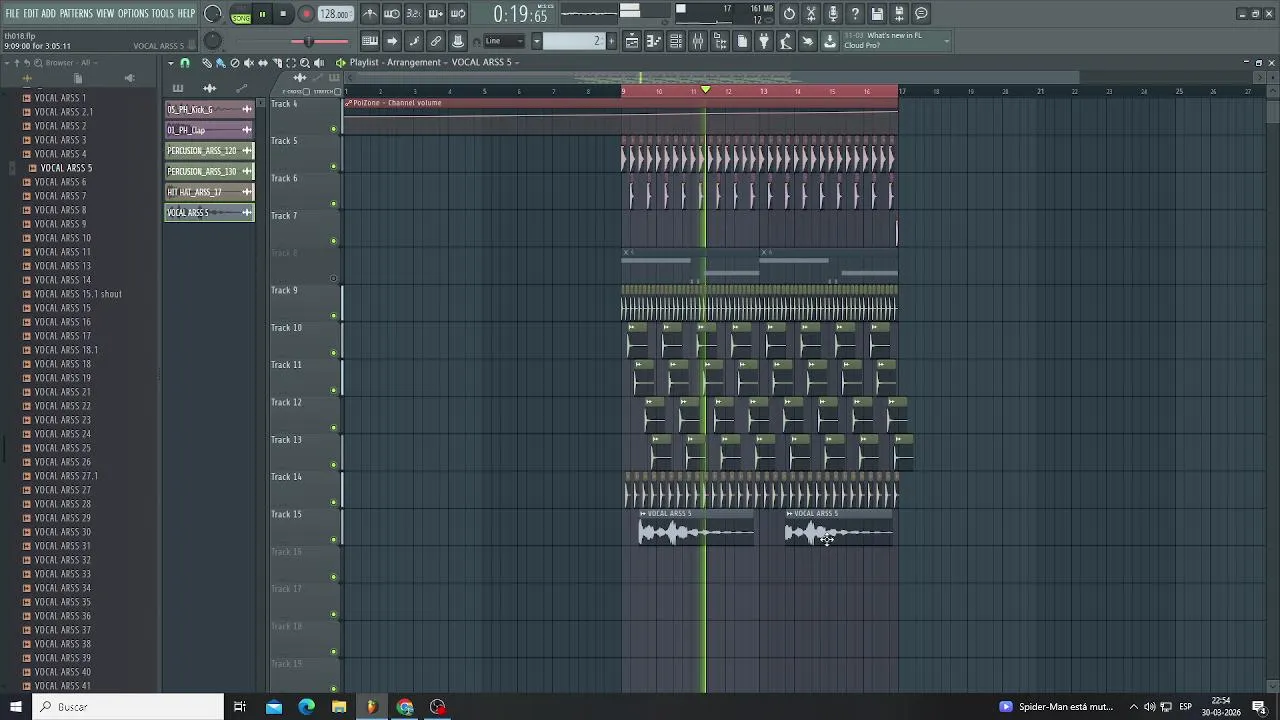Select the HIT HAT_ARSS_17 clip in picker

tap(209, 192)
